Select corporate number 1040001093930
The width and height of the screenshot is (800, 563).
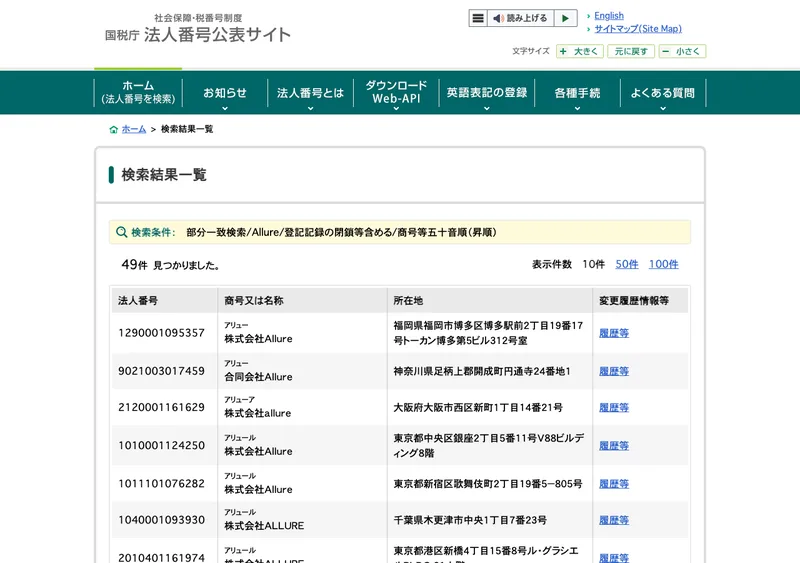tap(161, 520)
